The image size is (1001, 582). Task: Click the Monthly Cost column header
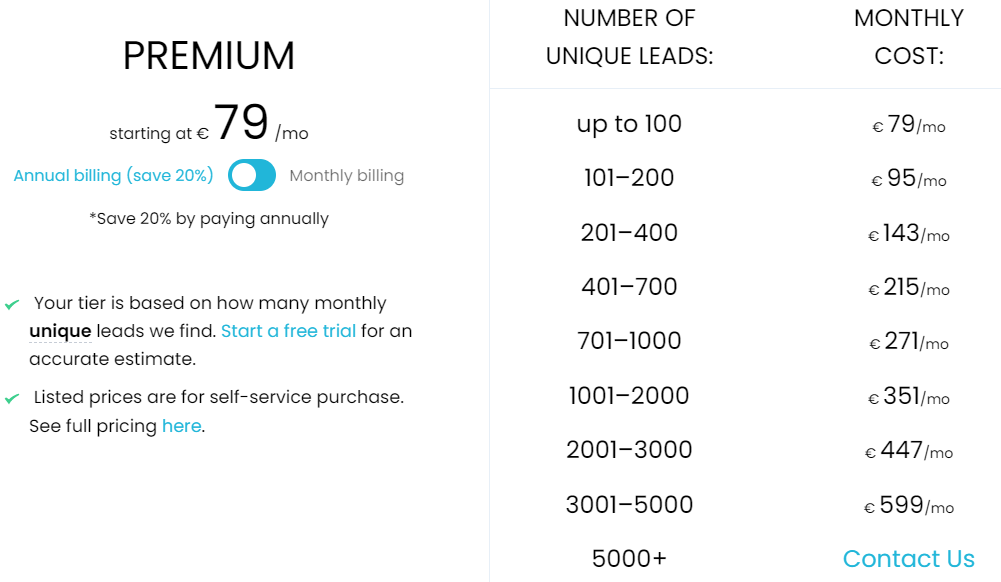point(908,37)
